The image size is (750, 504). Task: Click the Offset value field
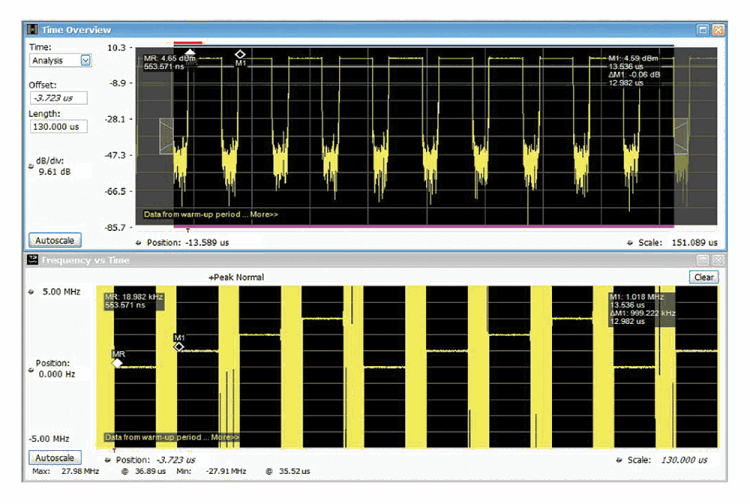[58, 98]
